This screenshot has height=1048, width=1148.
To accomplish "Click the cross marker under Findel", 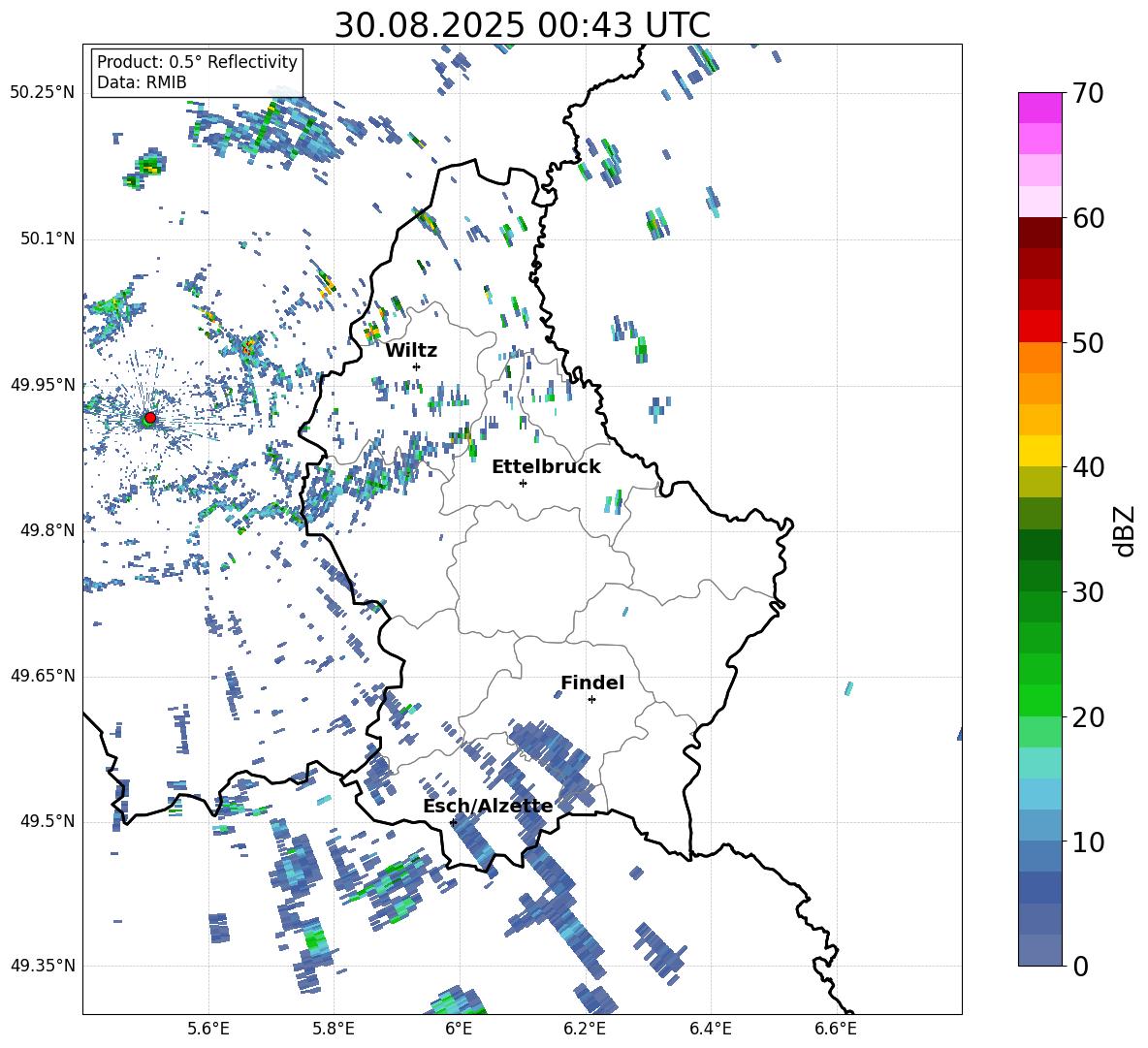I will [x=591, y=700].
